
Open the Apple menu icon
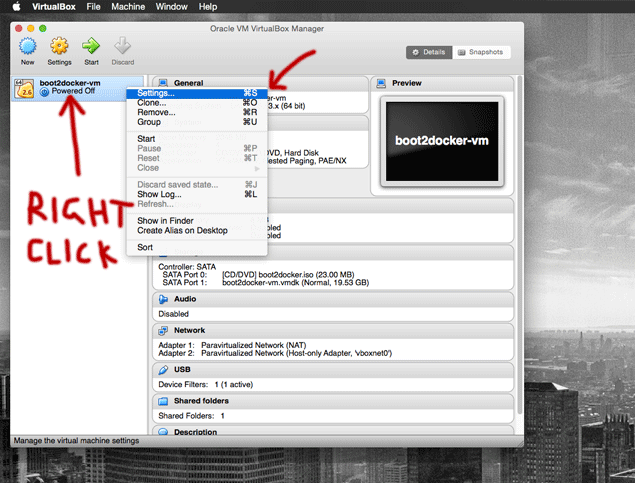17,6
